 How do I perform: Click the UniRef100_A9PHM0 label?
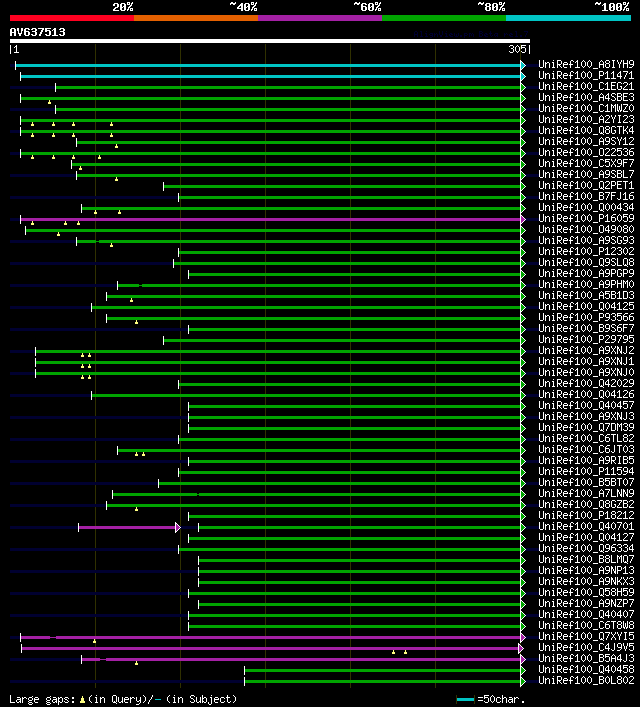[x=586, y=284]
